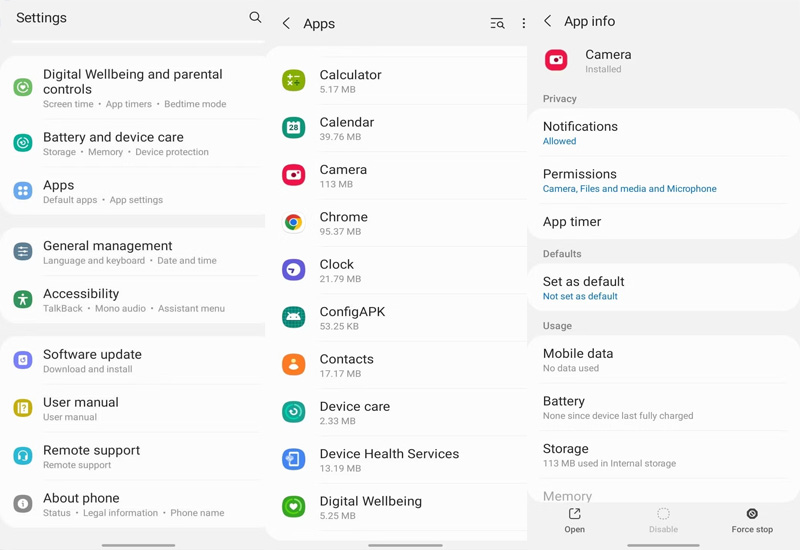The width and height of the screenshot is (800, 550).
Task: Tap the Calculator app icon
Action: [294, 81]
